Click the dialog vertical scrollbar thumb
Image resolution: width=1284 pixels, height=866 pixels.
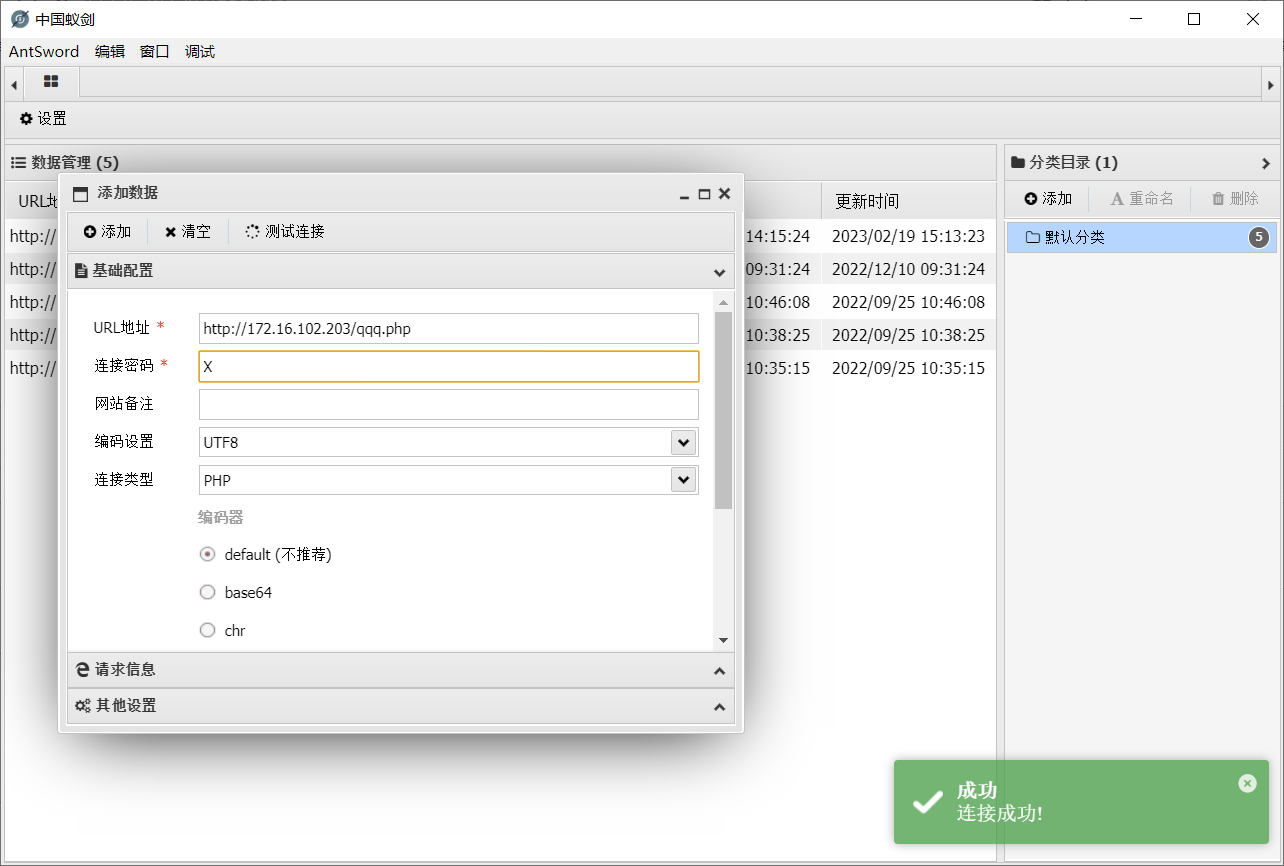[723, 410]
